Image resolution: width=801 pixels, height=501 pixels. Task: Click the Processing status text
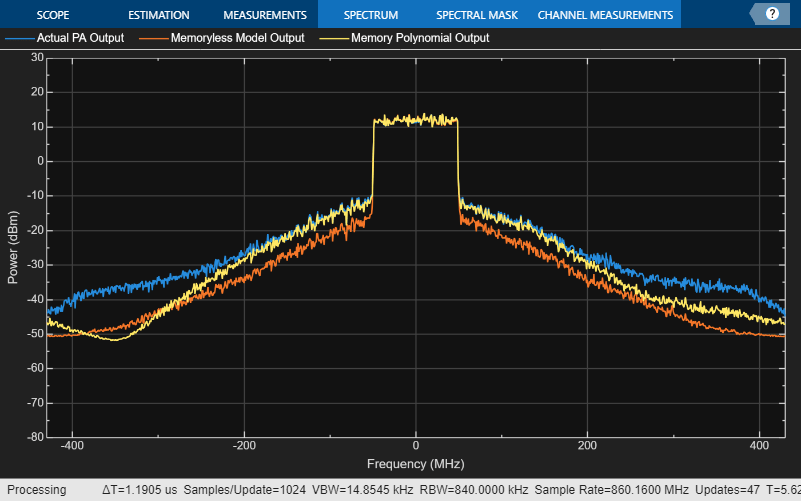click(36, 490)
